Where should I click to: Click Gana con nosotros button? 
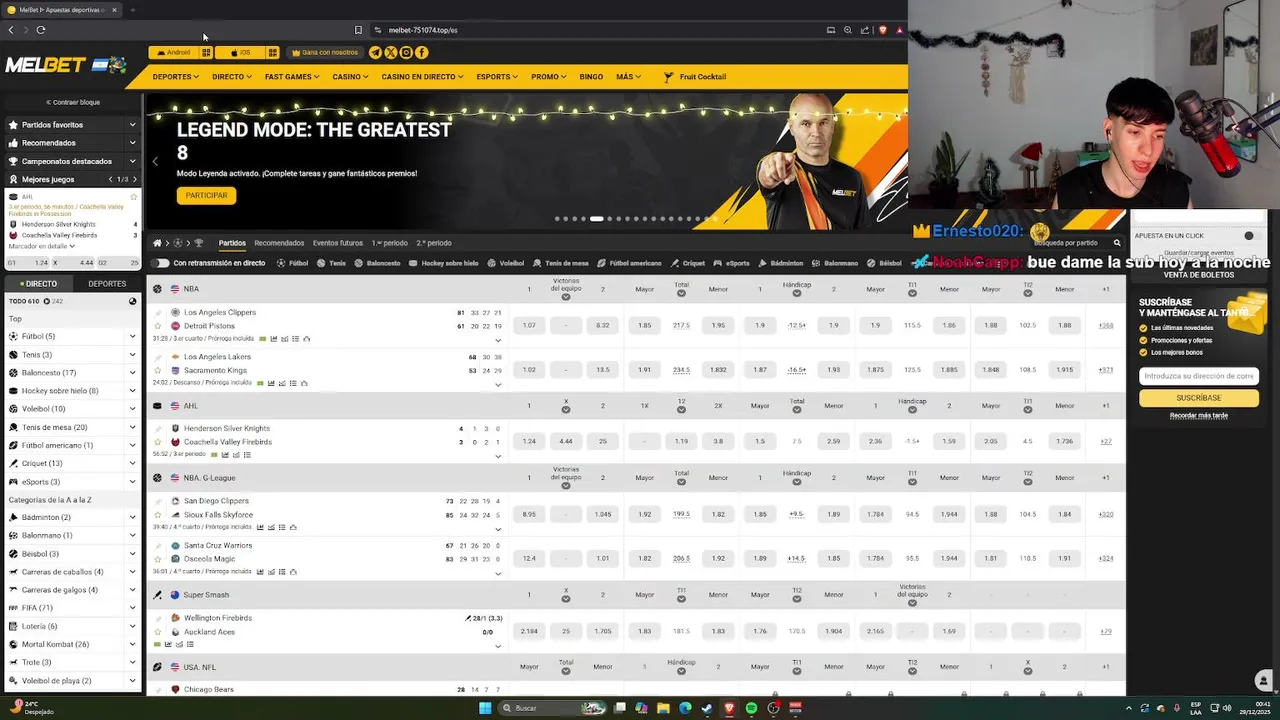pos(324,52)
